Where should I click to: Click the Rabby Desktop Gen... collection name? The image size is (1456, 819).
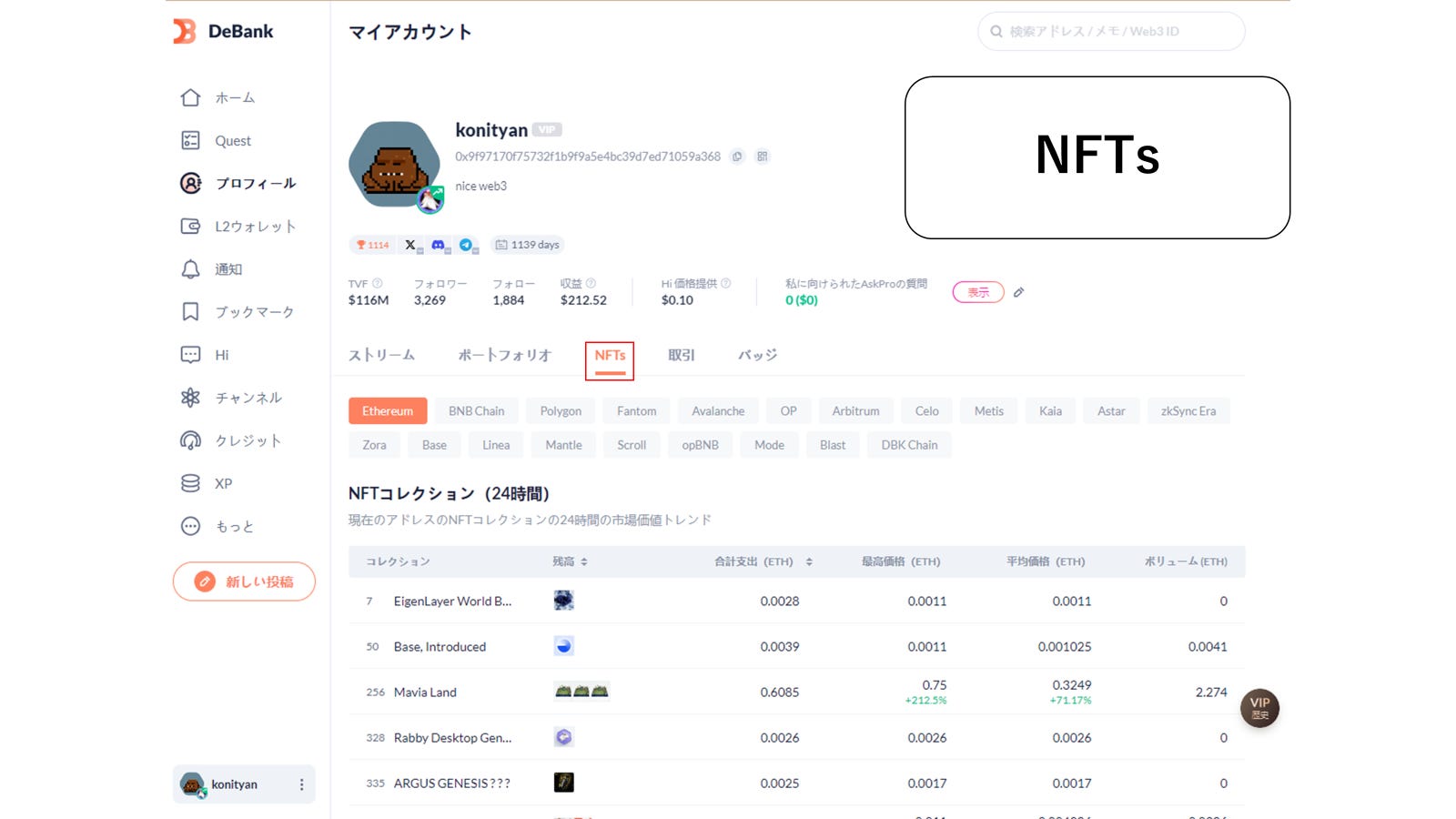(x=452, y=738)
